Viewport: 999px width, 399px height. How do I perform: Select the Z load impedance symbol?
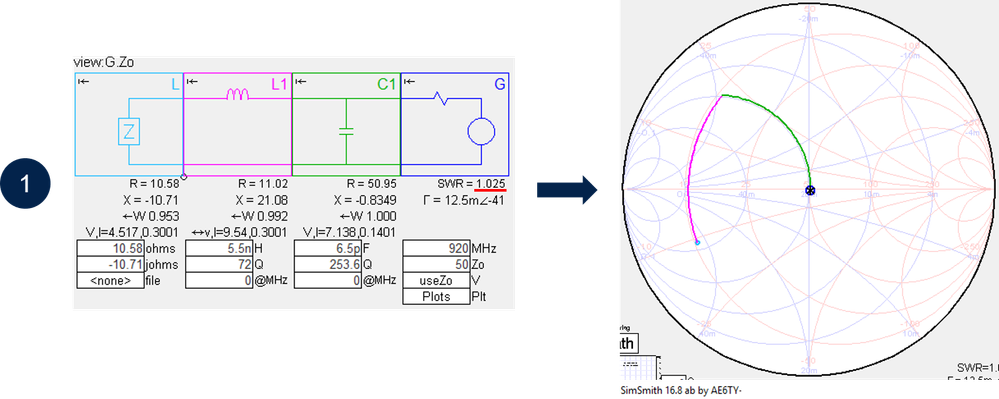pyautogui.click(x=129, y=132)
